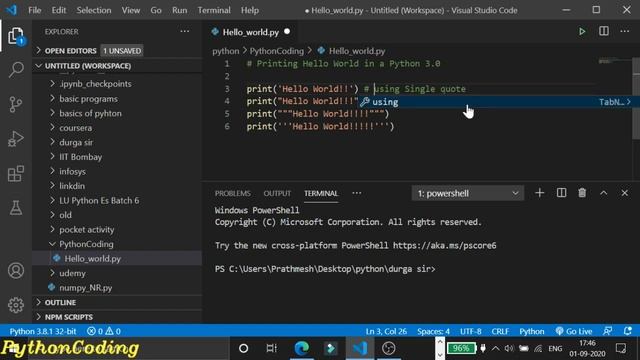This screenshot has width=640, height=360.
Task: Select Python 3.8.1 32-bit interpreter
Action: tap(43, 331)
